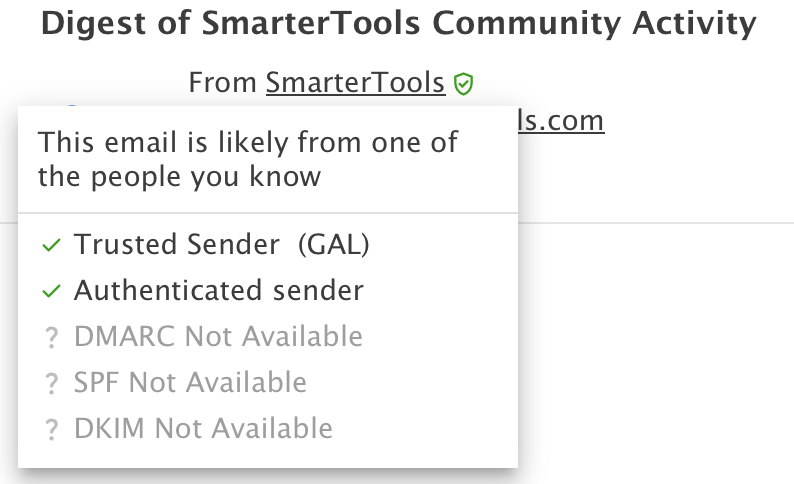The height and width of the screenshot is (484, 794).
Task: Click the question mark beside DKIM
Action: 52,431
